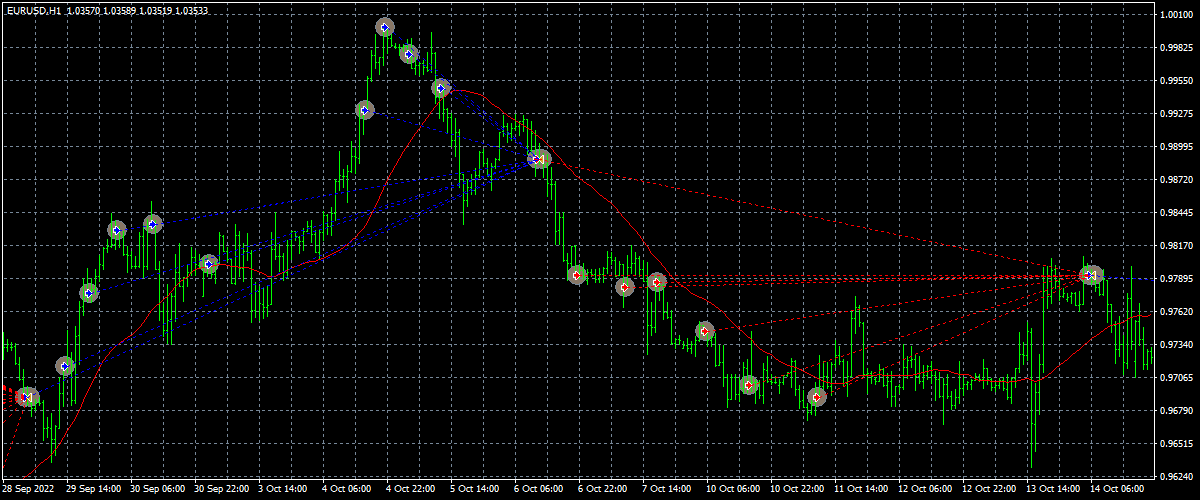This screenshot has height=500, width=1200.
Task: Click the yellow-blue close marker where blue lines converge
Action: click(x=540, y=158)
